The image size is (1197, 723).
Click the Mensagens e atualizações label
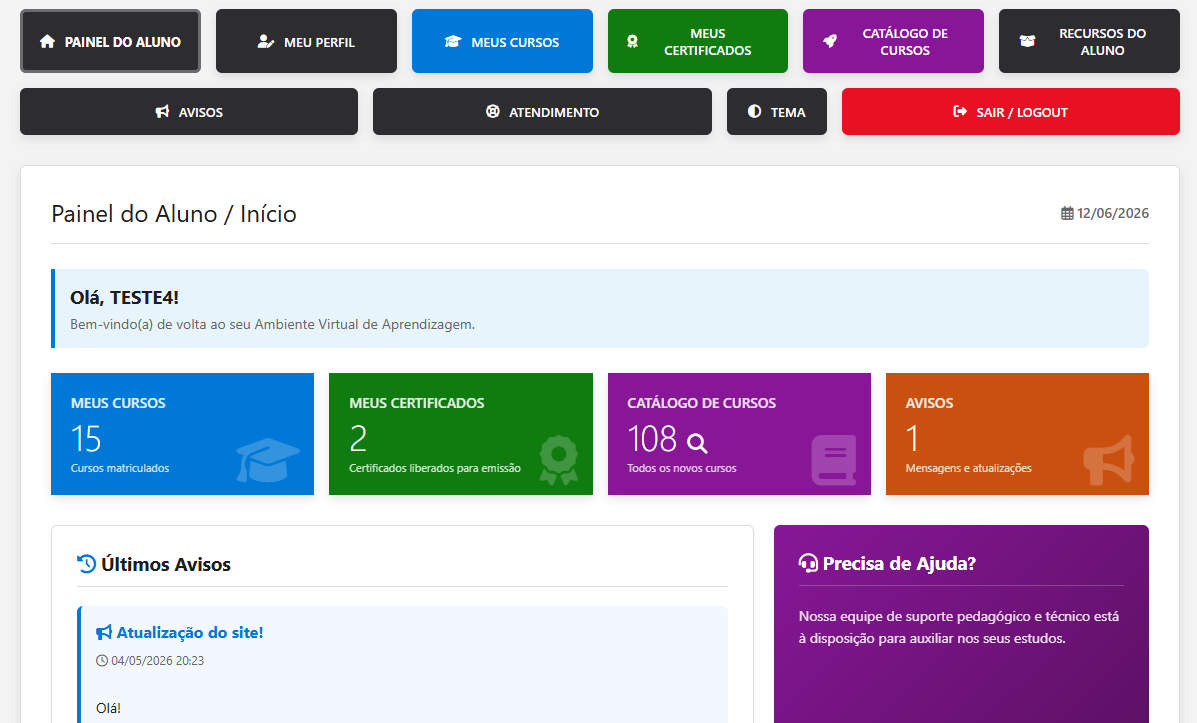[969, 468]
